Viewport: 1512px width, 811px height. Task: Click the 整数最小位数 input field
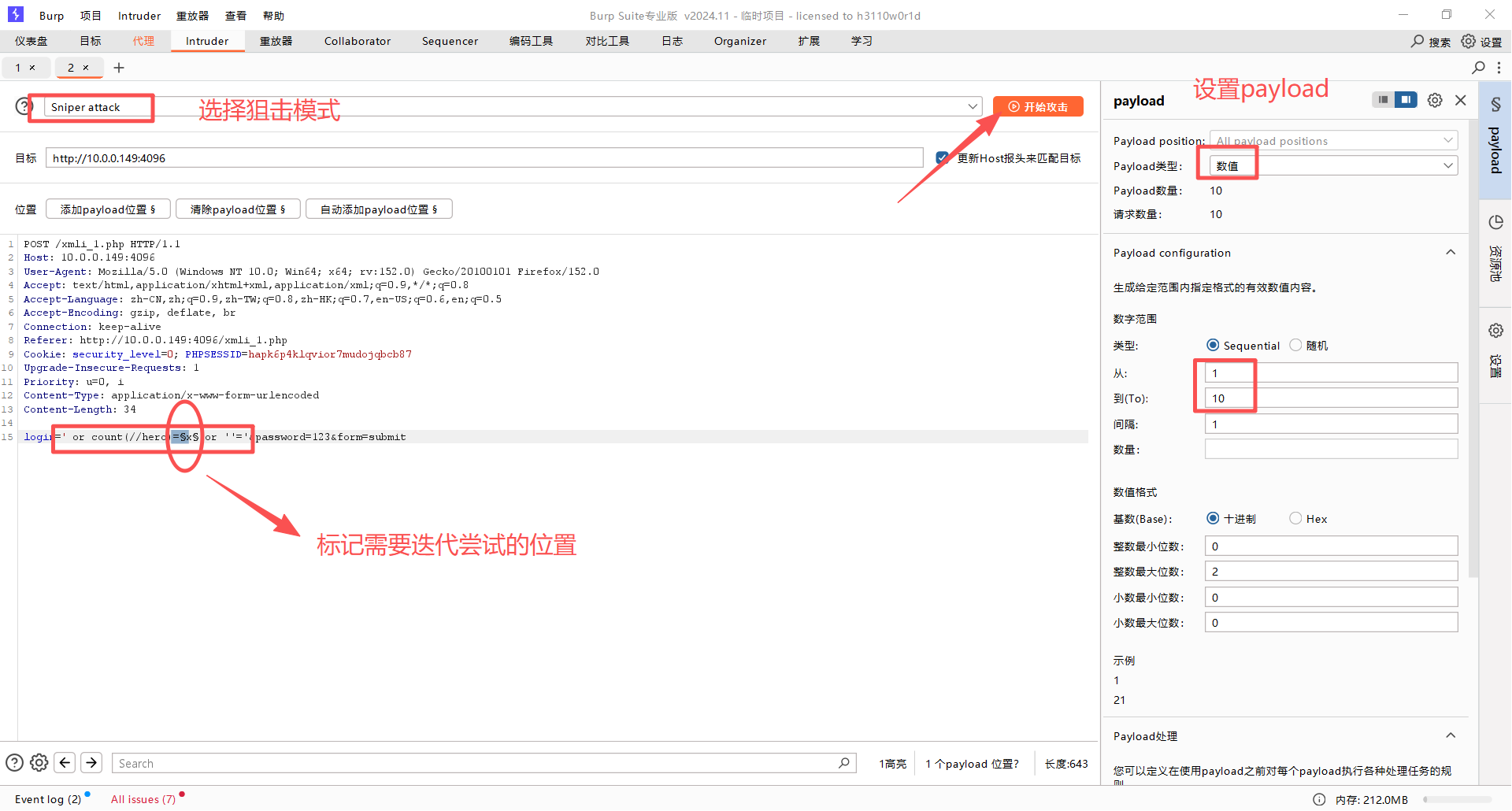pyautogui.click(x=1331, y=546)
